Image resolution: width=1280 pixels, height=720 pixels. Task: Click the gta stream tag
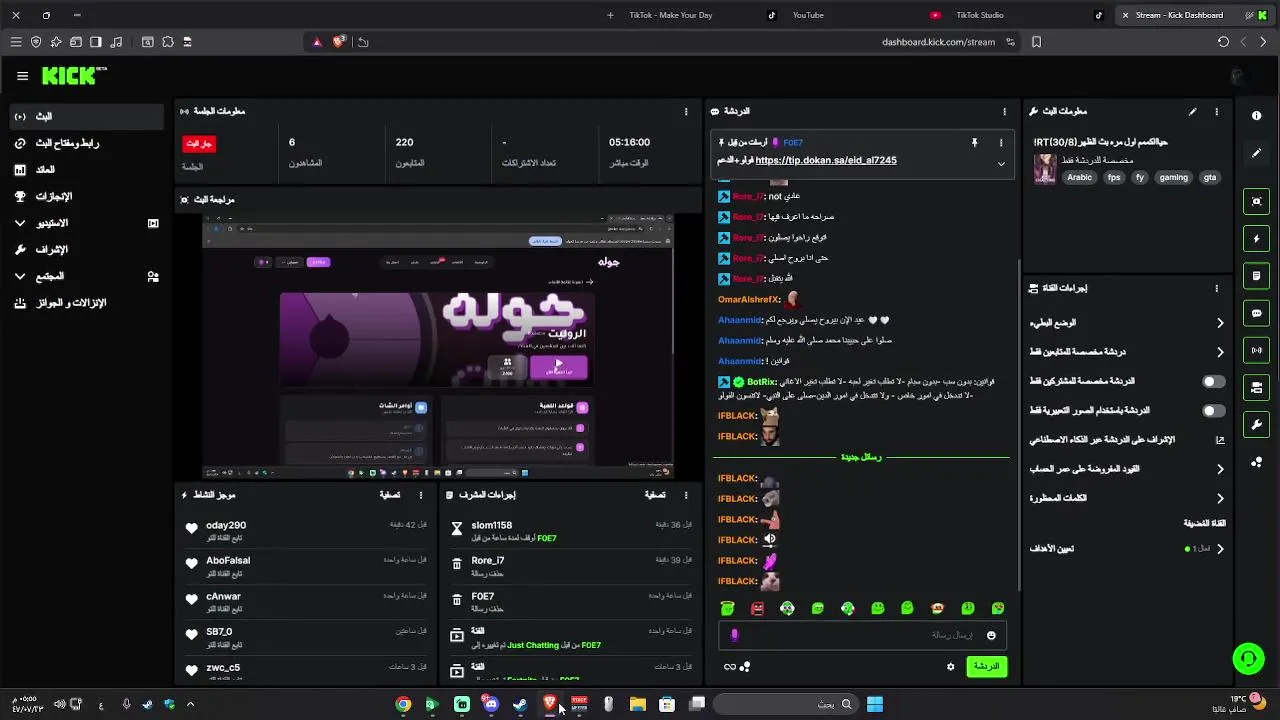pyautogui.click(x=1210, y=178)
